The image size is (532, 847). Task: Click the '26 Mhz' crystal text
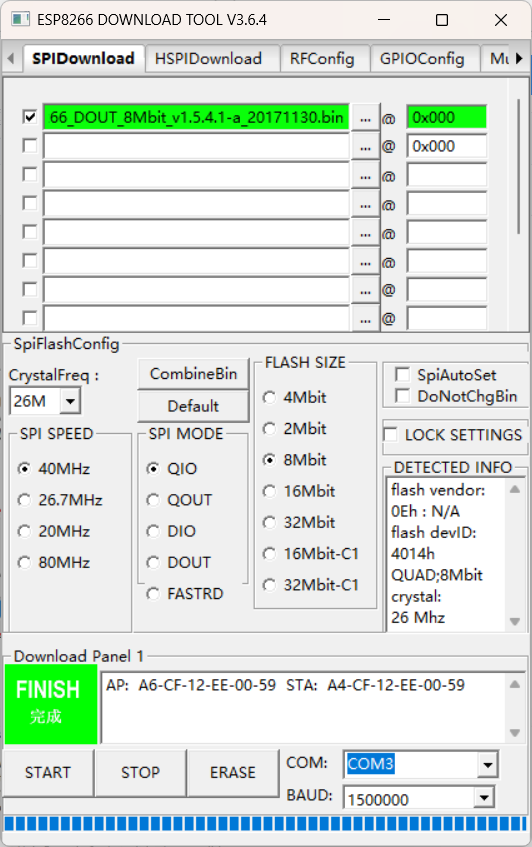[x=418, y=617]
